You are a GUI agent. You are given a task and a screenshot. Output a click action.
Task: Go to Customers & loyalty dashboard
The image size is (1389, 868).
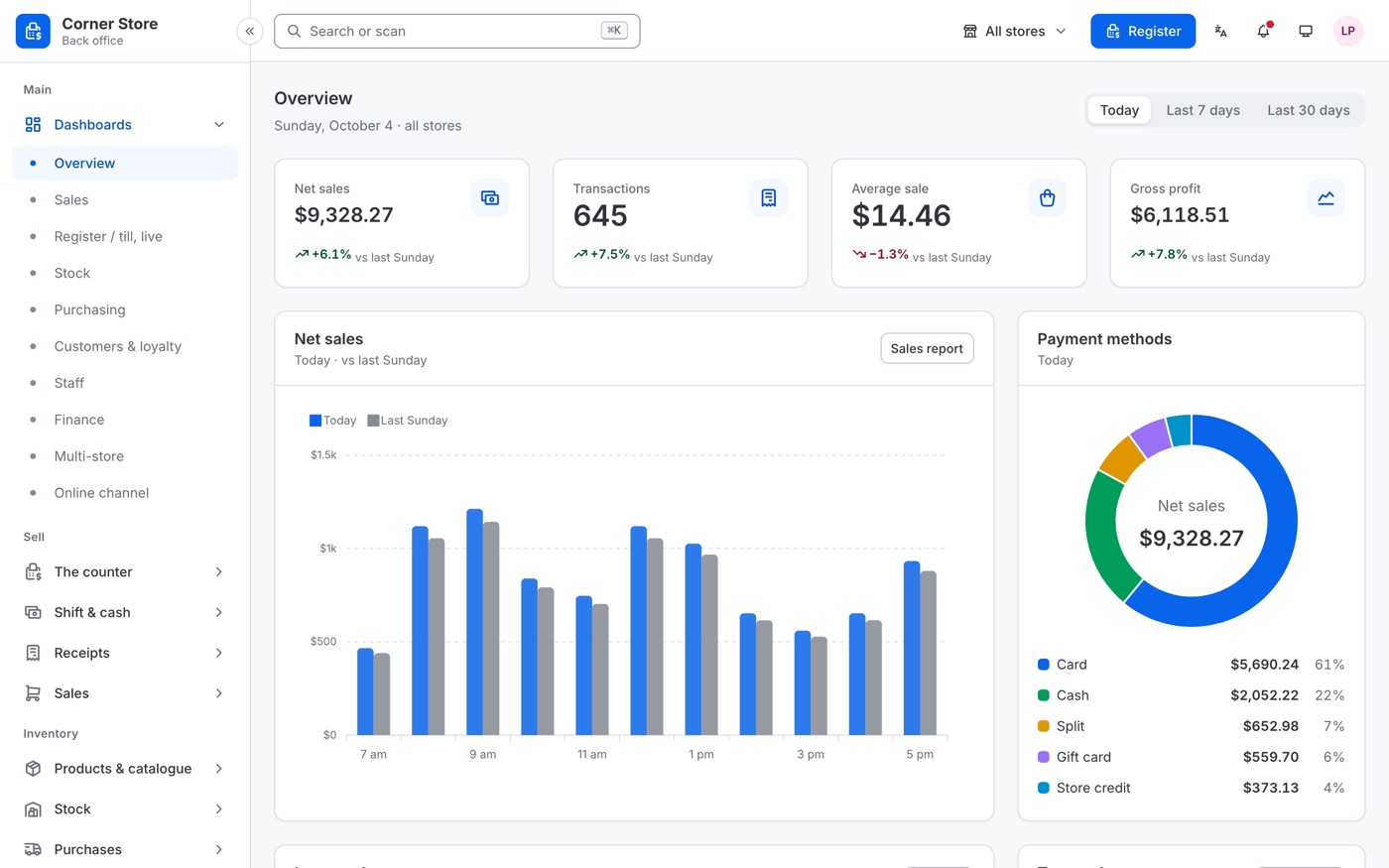tap(125, 346)
